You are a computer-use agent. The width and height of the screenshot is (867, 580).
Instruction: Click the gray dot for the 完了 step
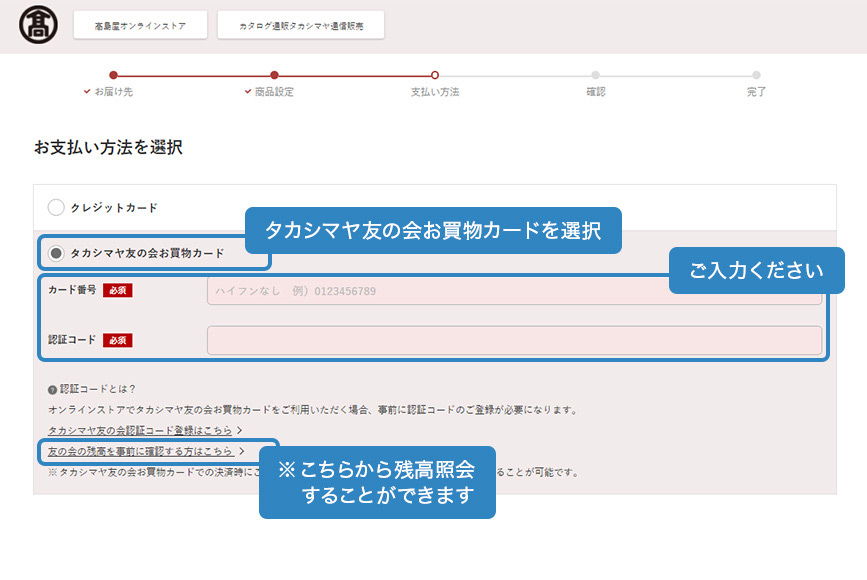pos(754,74)
